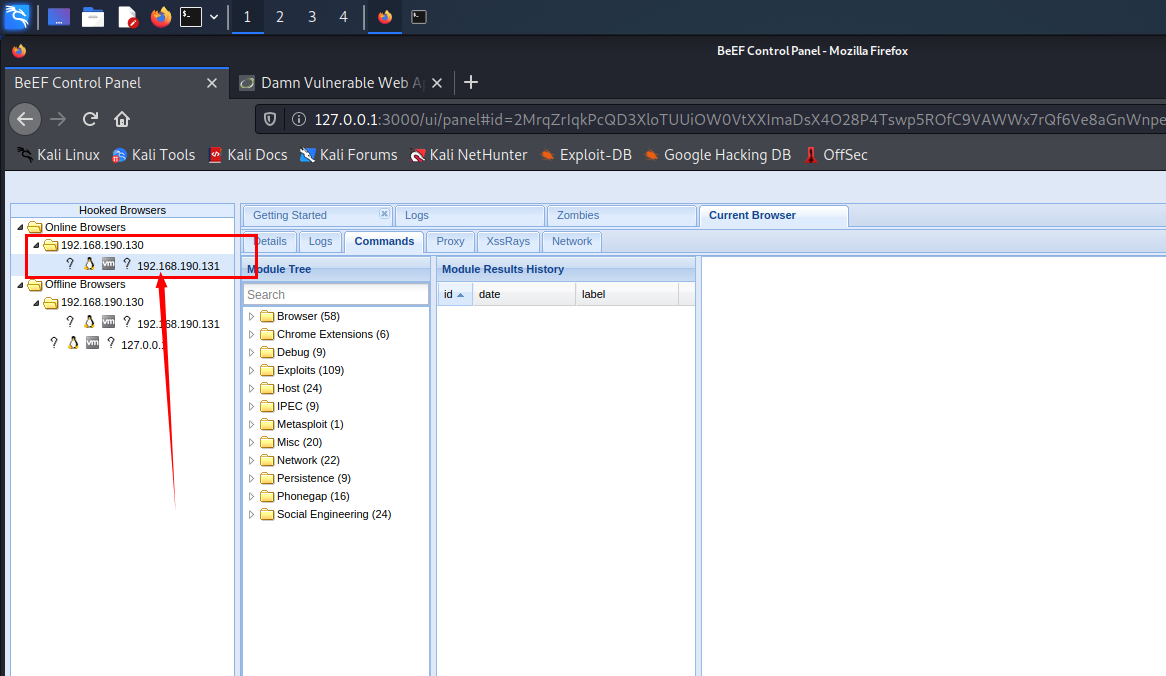
Task: Switch to Logs sub-tab under Current Browser
Action: (x=321, y=241)
